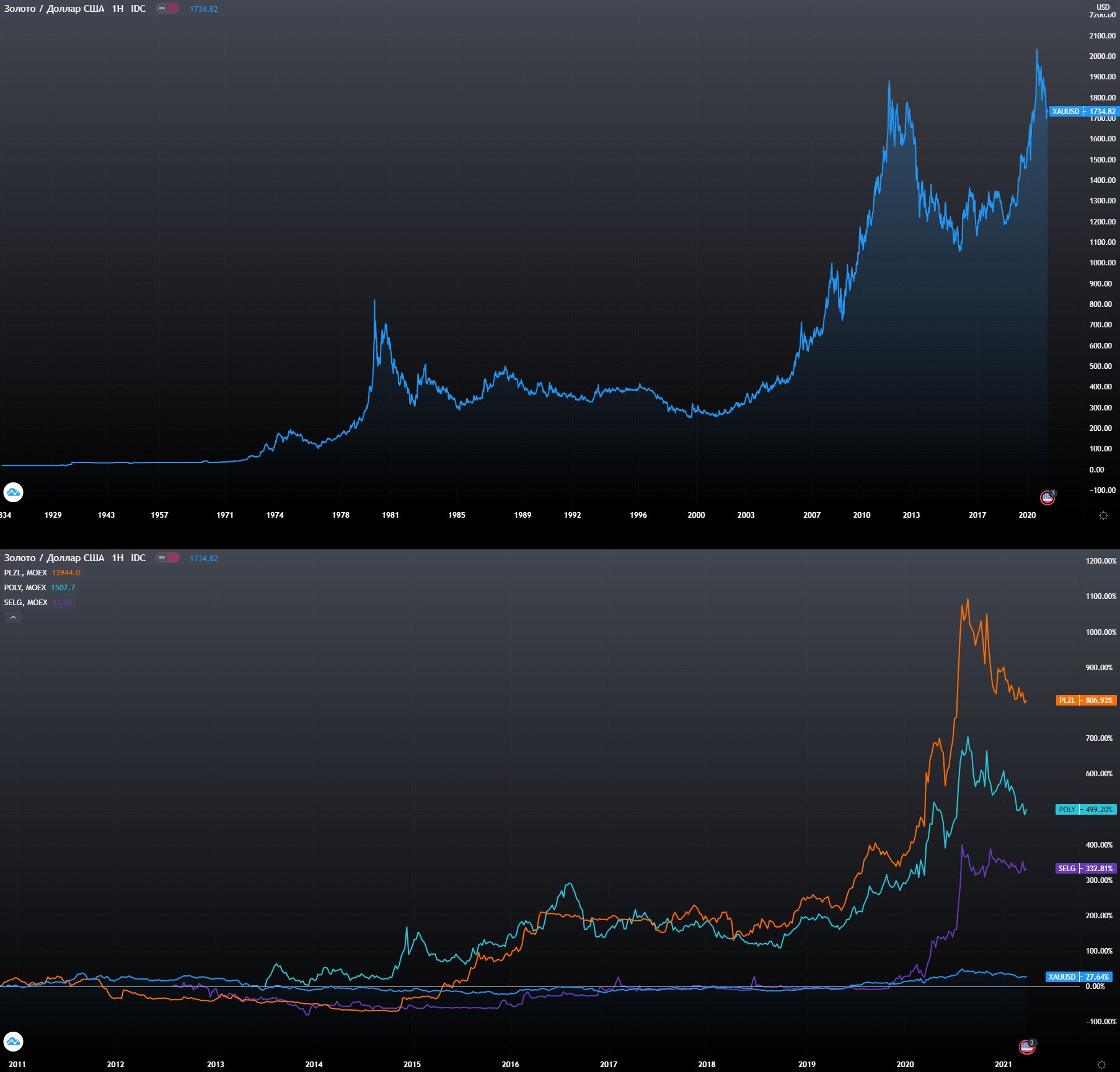This screenshot has height=1072, width=1120.
Task: Click the blue 1734.82 value in lower chart header
Action: click(203, 559)
